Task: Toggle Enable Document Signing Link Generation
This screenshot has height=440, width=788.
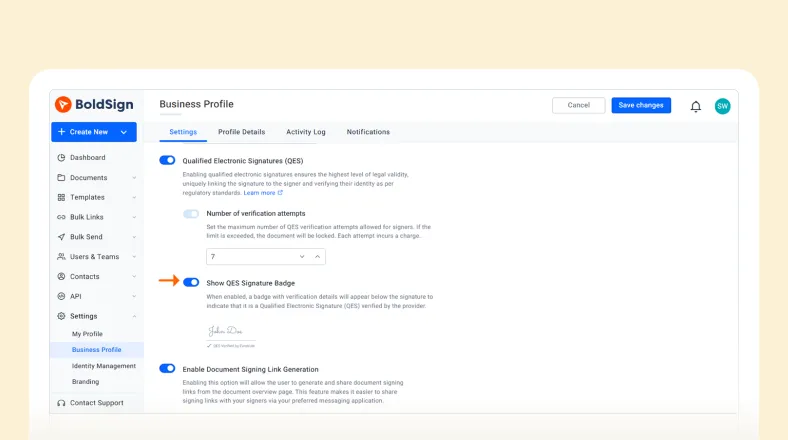Action: click(167, 369)
